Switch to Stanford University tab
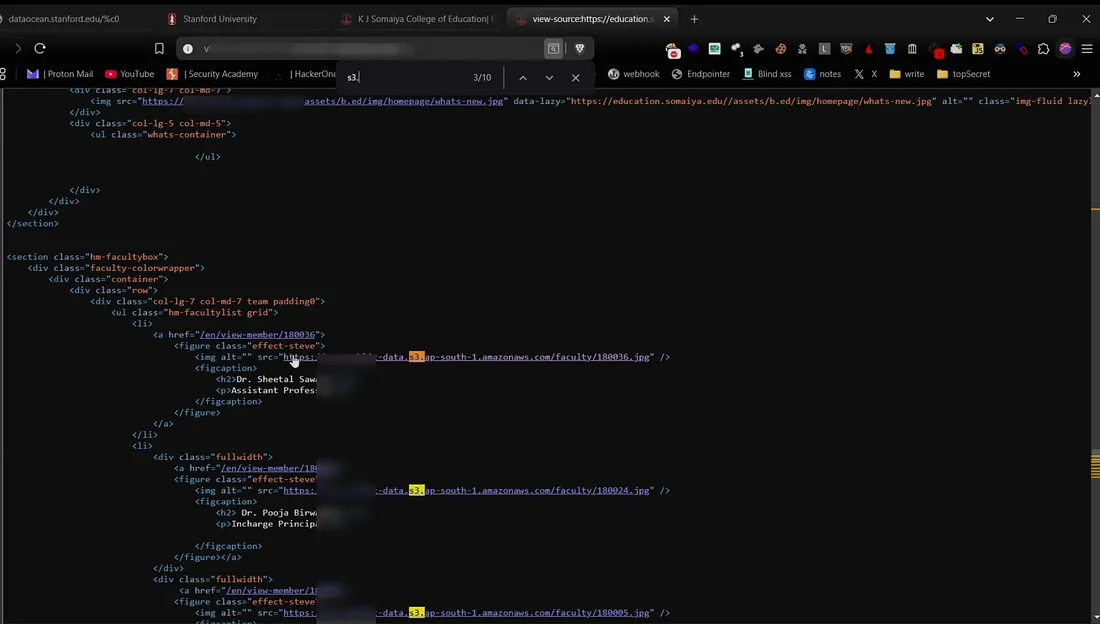The width and height of the screenshot is (1100, 624). pyautogui.click(x=220, y=19)
